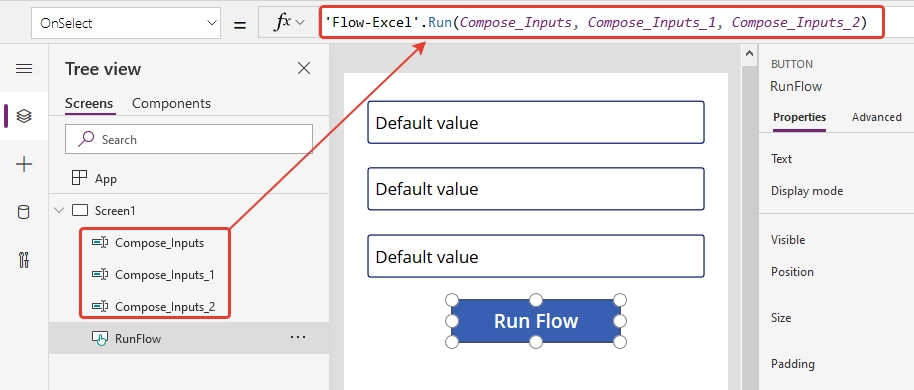This screenshot has width=914, height=390.
Task: Click the Display mode property label
Action: 807,191
